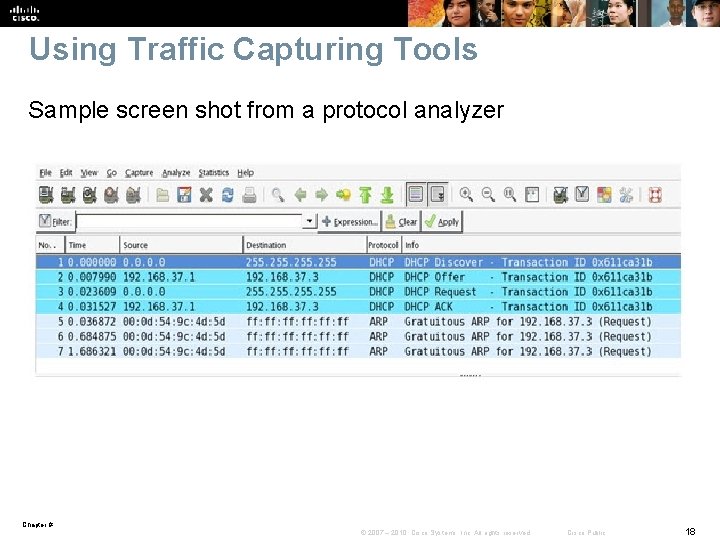Click 00:0d:54:9c:4d:5d source in packet 5
The height and width of the screenshot is (540, 720).
(174, 321)
